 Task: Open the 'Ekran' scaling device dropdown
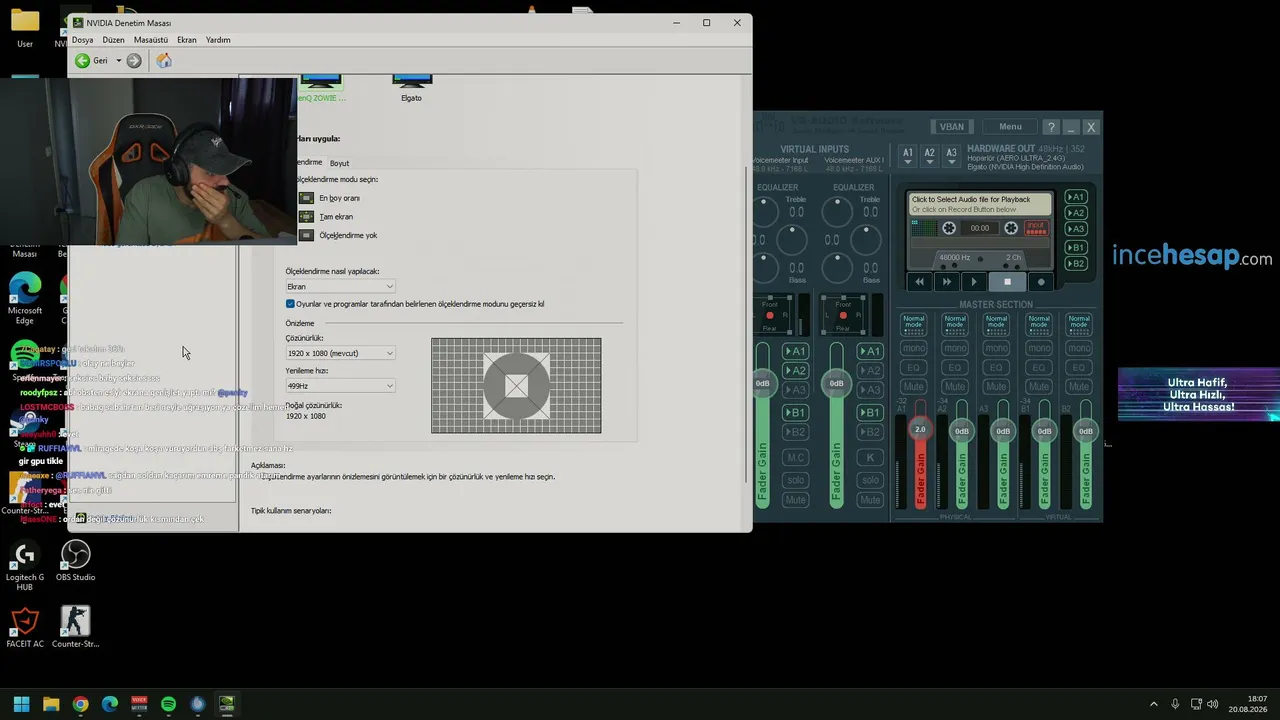click(x=340, y=286)
